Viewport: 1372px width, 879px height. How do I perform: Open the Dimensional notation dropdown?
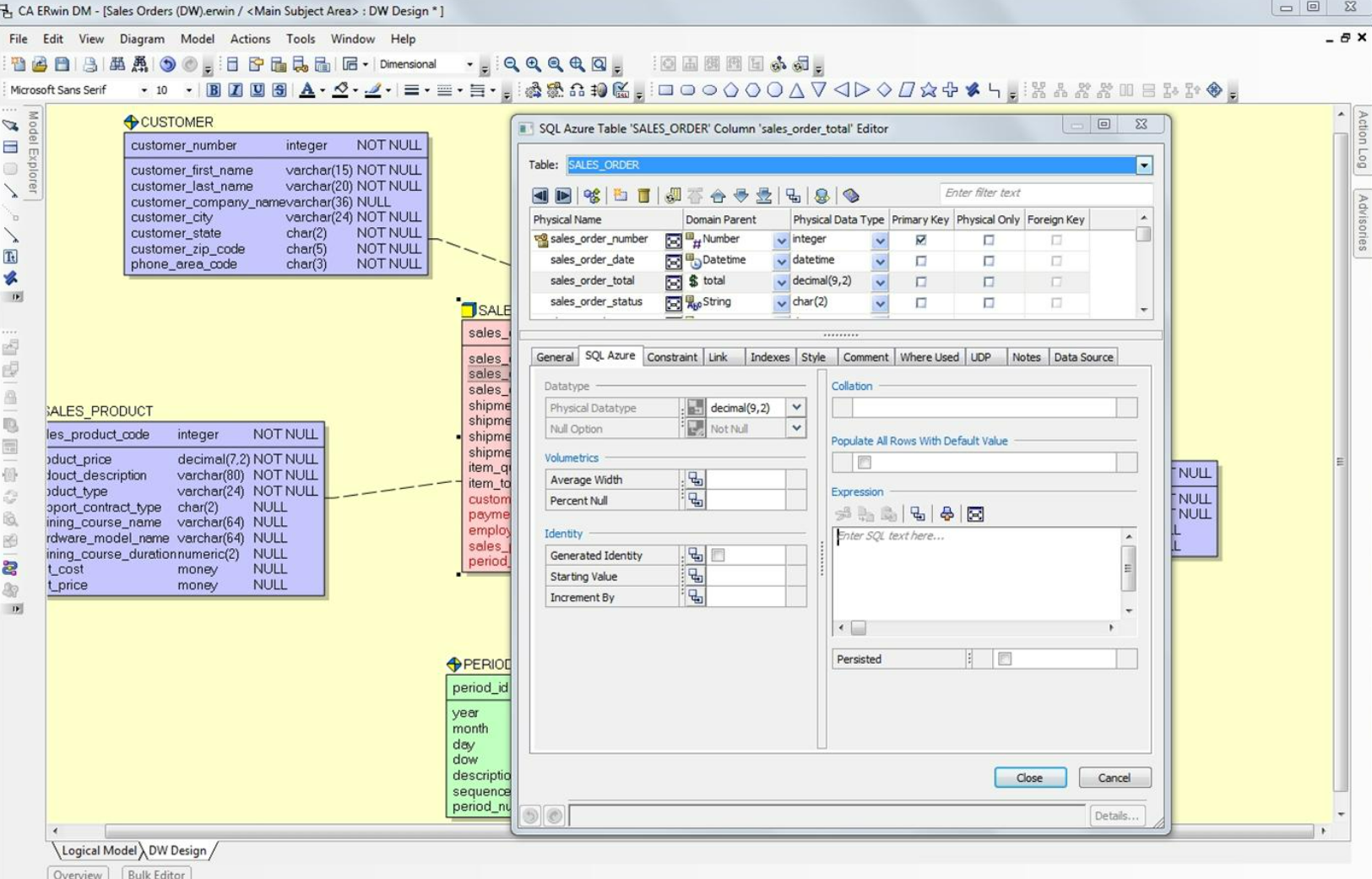tap(469, 64)
